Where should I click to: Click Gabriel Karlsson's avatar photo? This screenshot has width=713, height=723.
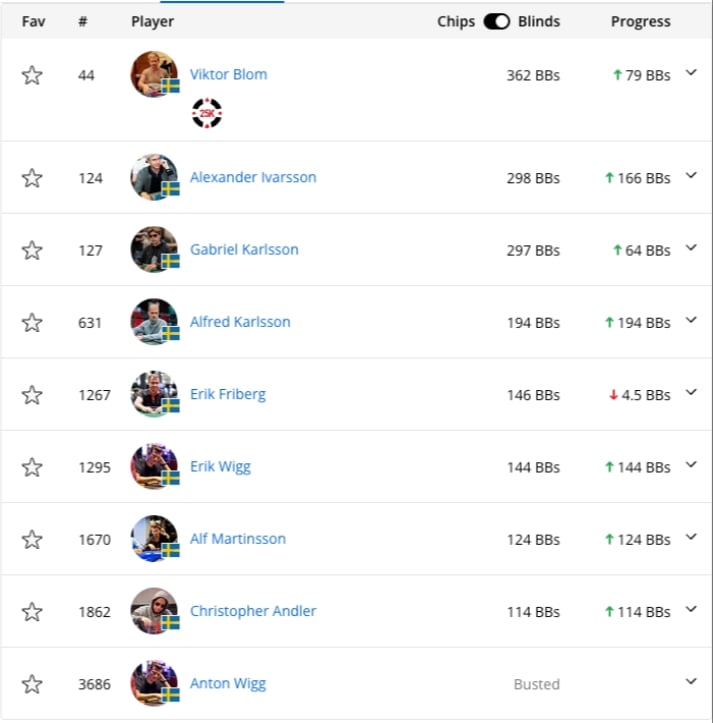[x=154, y=249]
